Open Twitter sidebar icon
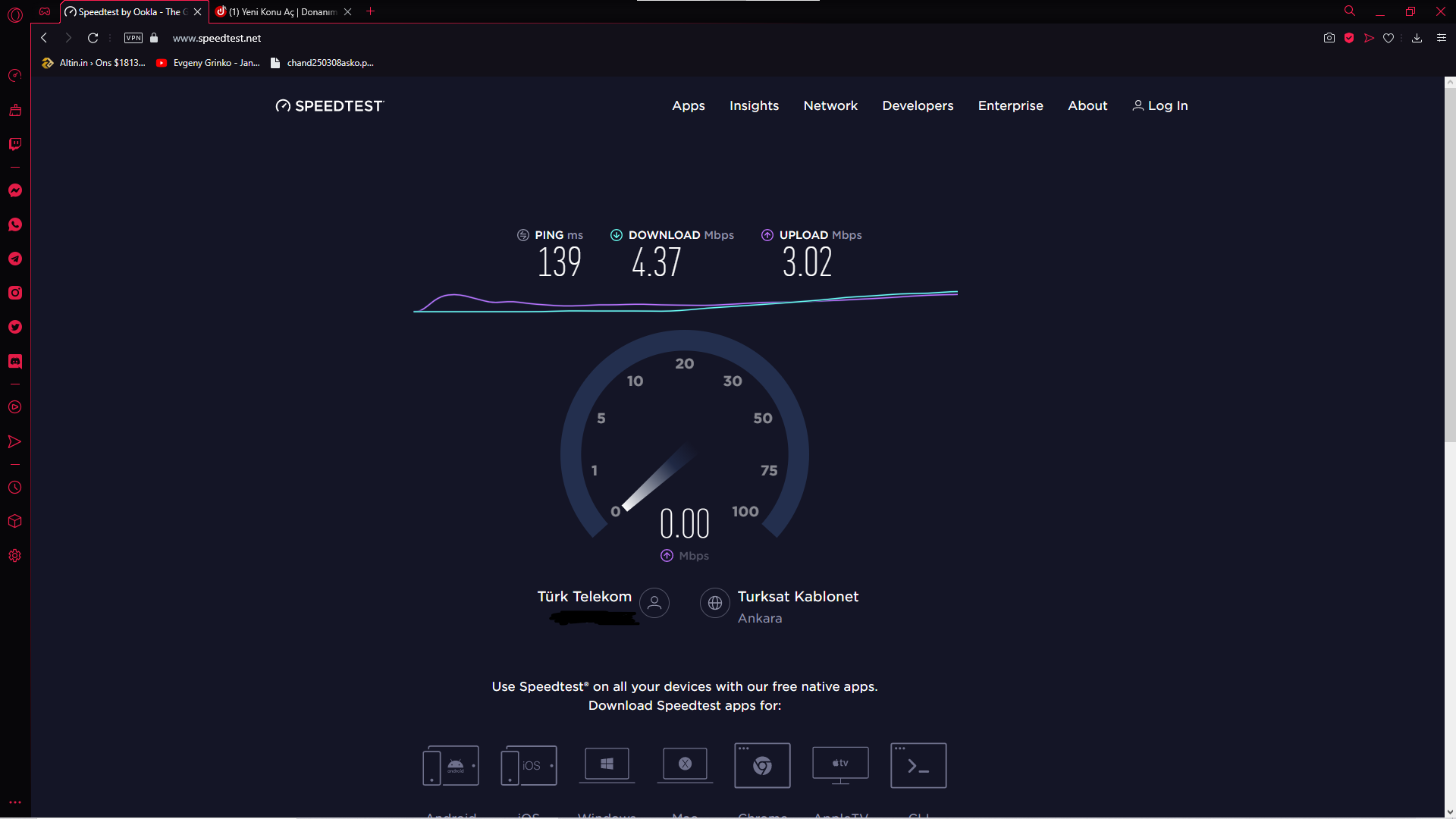 pyautogui.click(x=15, y=327)
